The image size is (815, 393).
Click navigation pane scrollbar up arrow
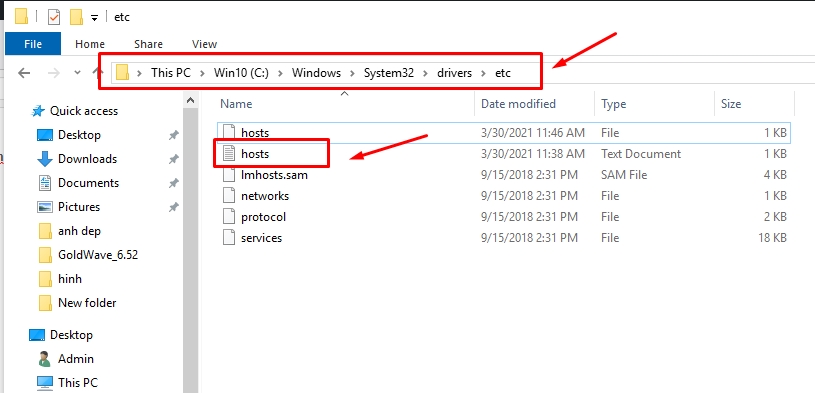pos(190,100)
